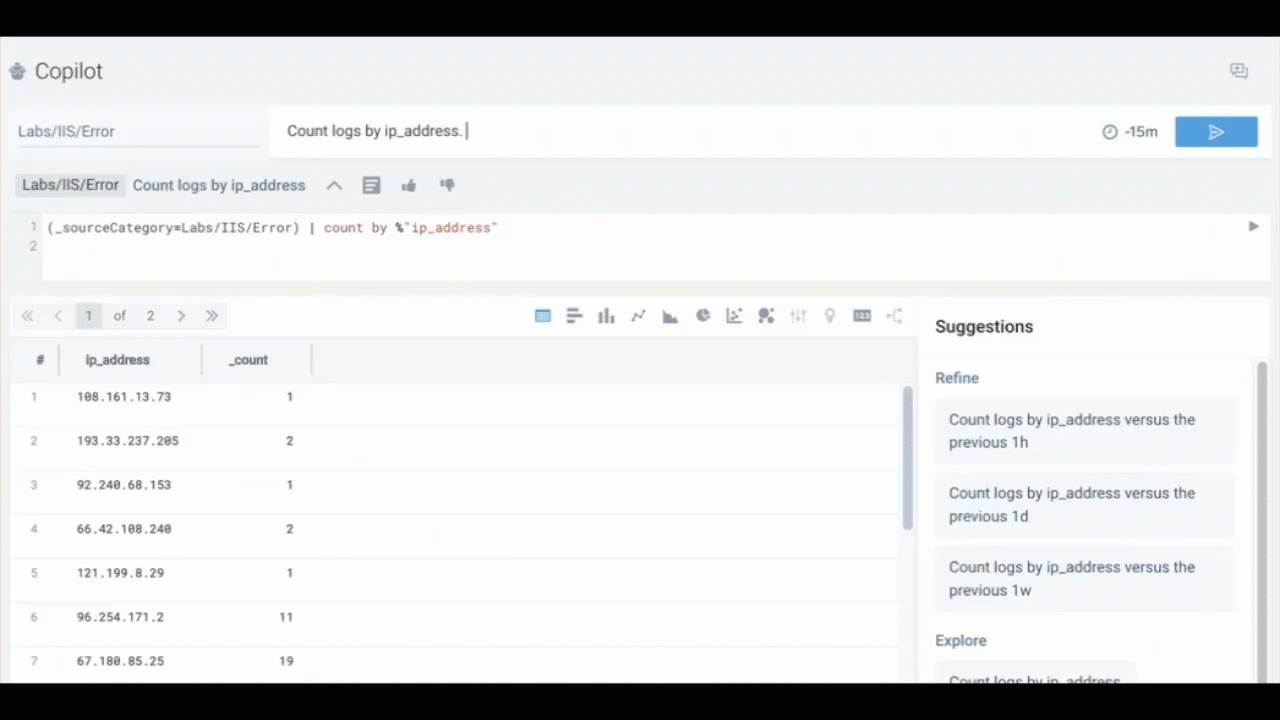Open the Labs/IIS/Error source category selector
Screen dimensions: 1280x720
point(137,131)
